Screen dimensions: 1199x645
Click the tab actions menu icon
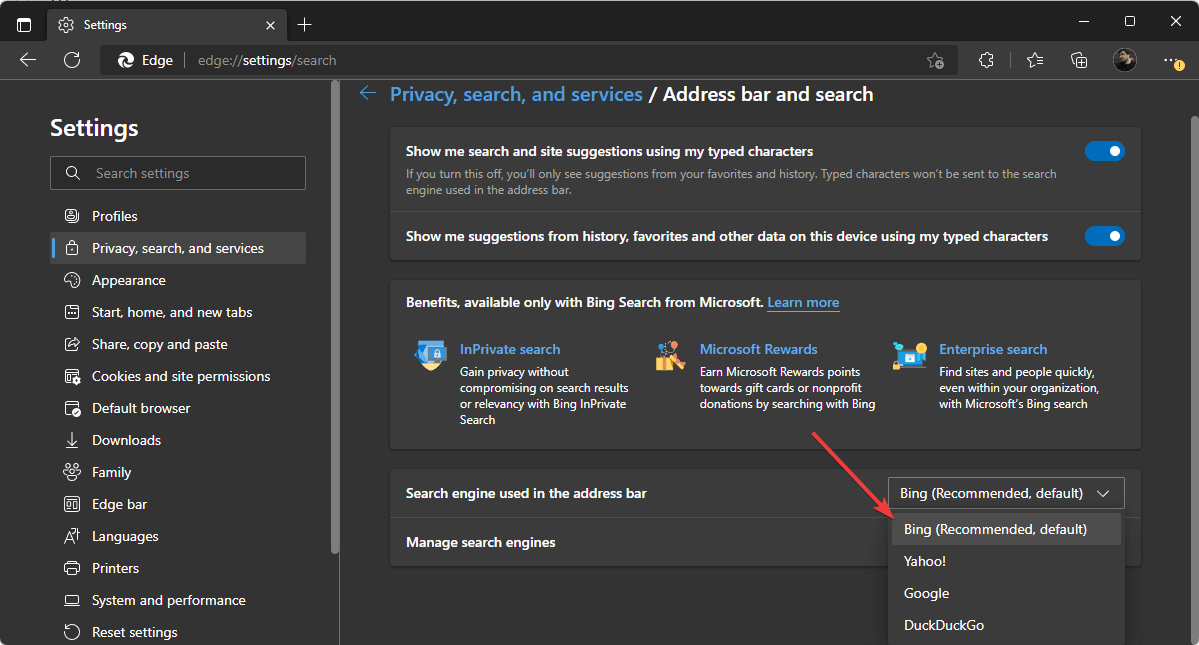pyautogui.click(x=24, y=24)
